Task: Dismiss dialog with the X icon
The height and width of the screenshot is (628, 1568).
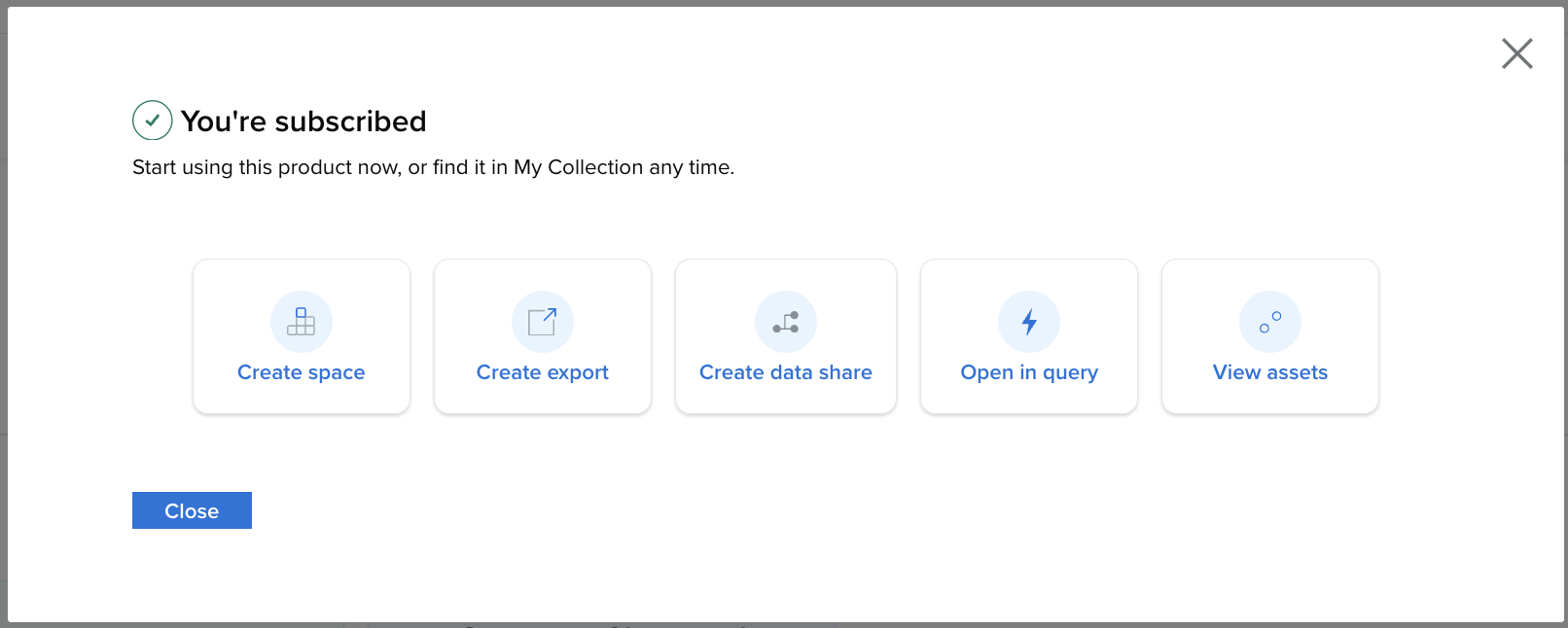Action: [1516, 53]
